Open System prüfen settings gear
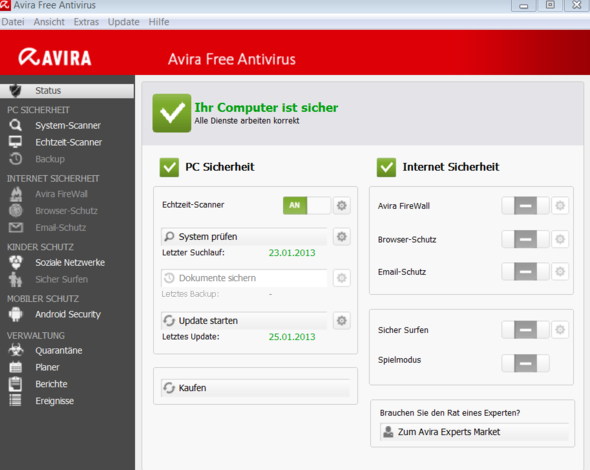The image size is (590, 470). coord(342,237)
